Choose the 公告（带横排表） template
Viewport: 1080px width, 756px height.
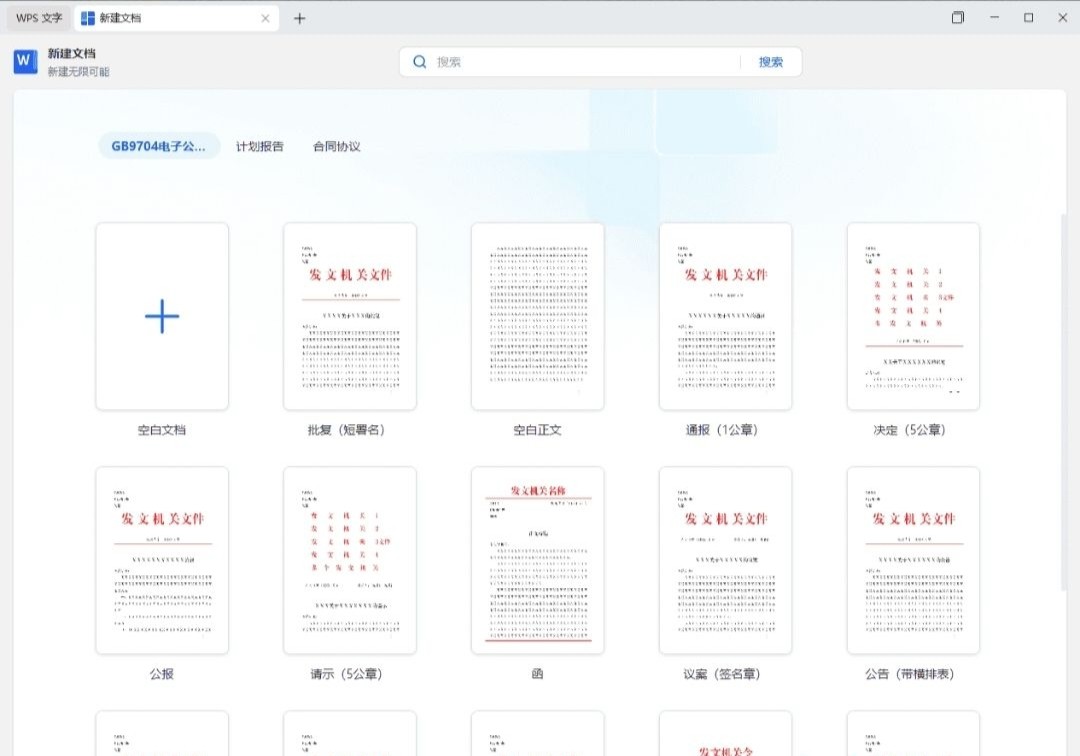click(913, 561)
